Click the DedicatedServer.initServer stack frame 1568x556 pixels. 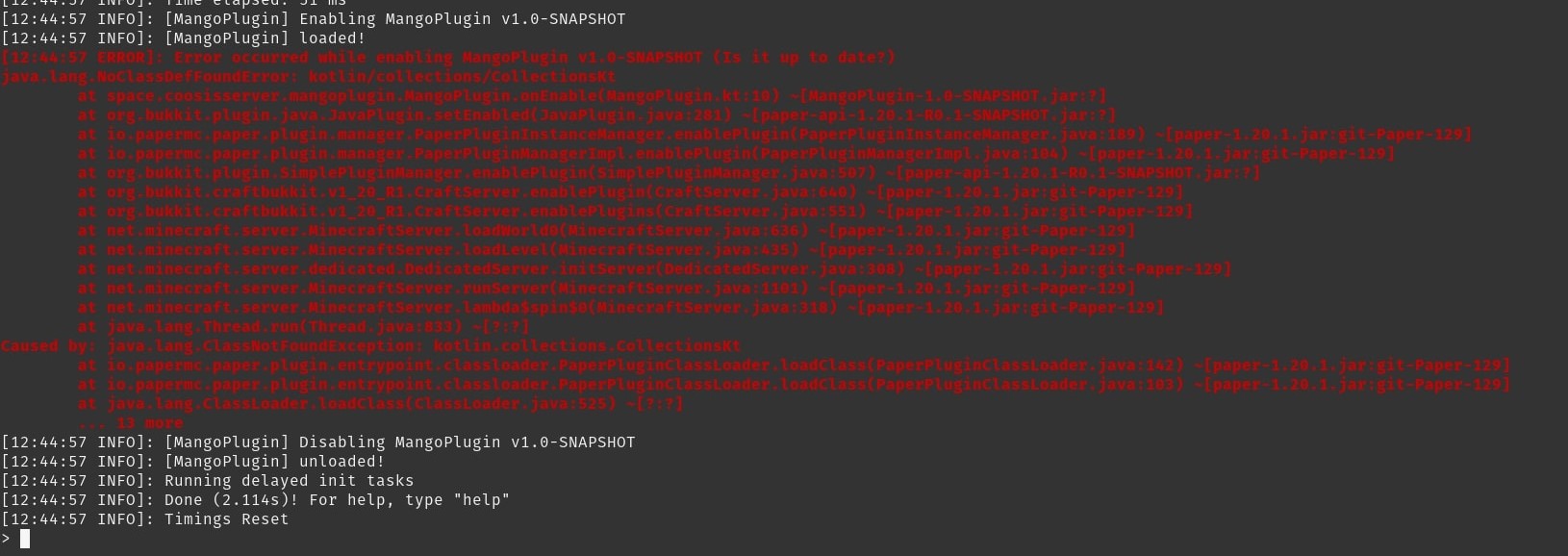point(654,269)
